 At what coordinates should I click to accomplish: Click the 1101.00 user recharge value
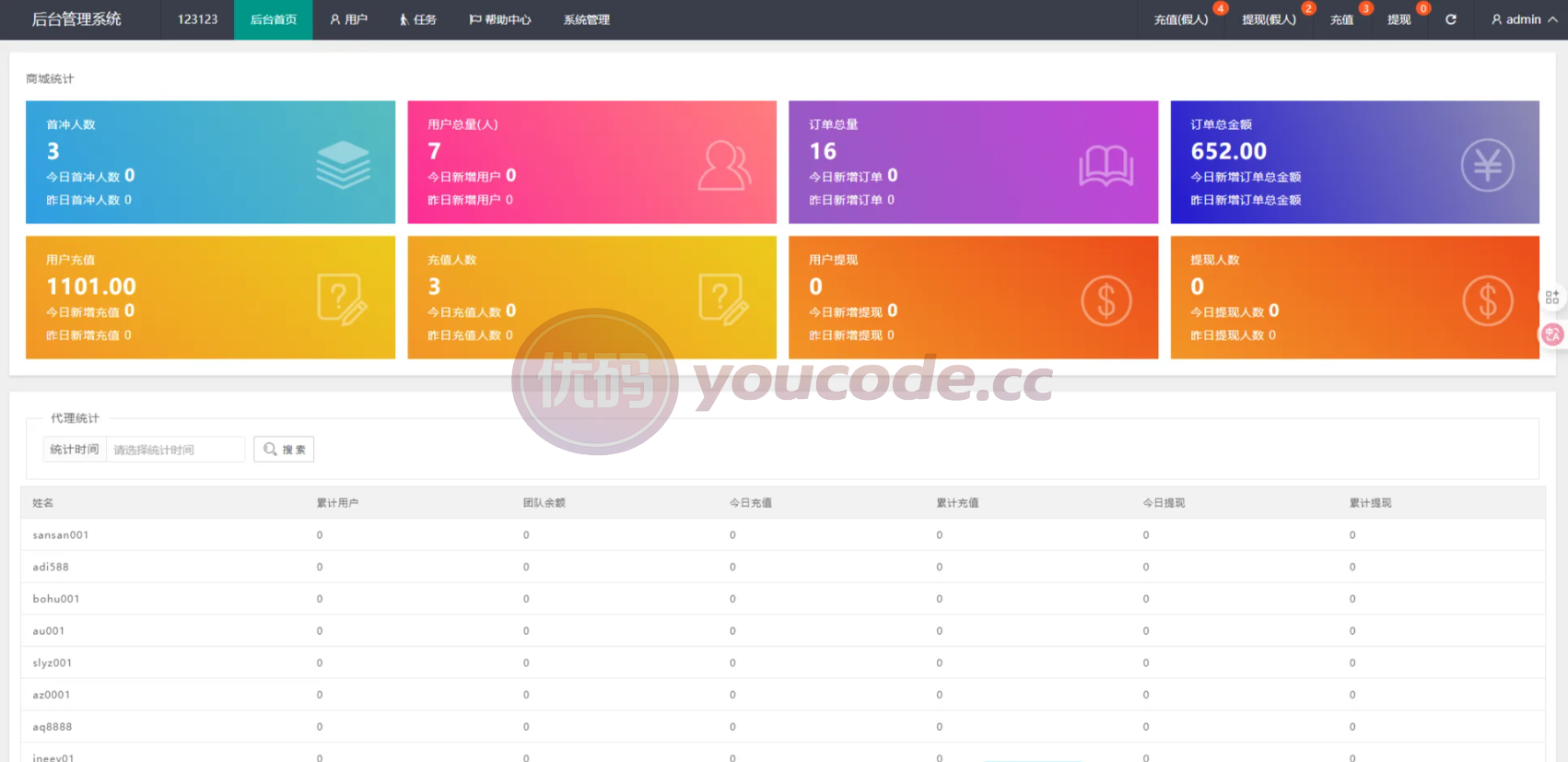91,287
